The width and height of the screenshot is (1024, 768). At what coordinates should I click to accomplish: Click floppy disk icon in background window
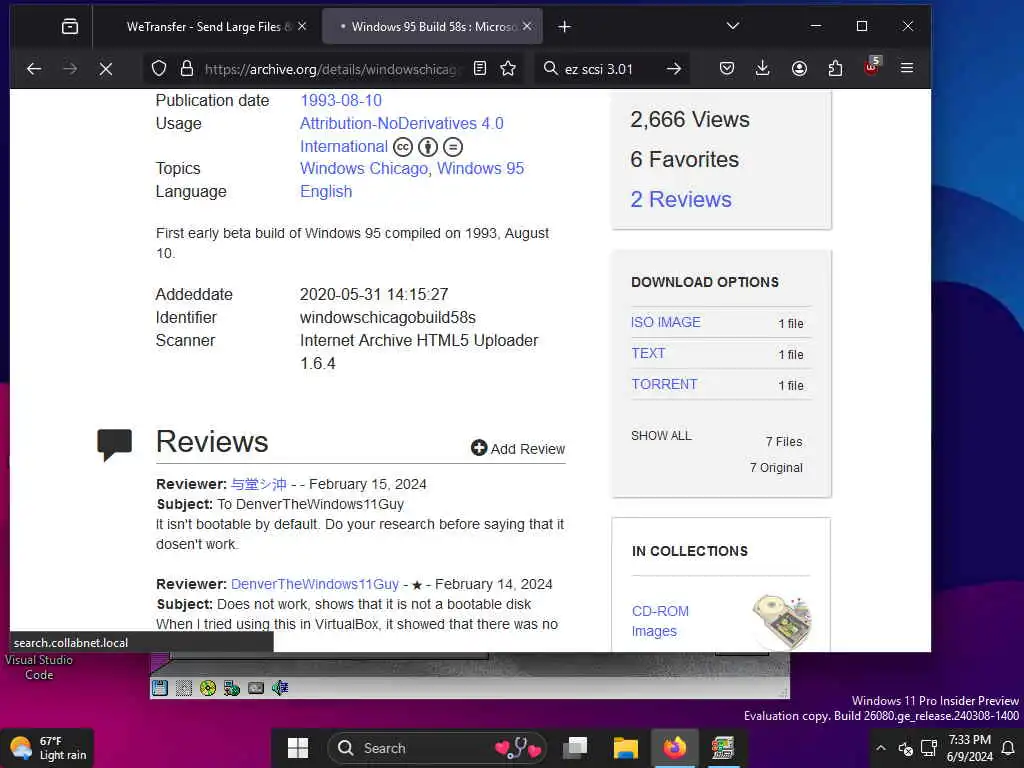pyautogui.click(x=160, y=688)
